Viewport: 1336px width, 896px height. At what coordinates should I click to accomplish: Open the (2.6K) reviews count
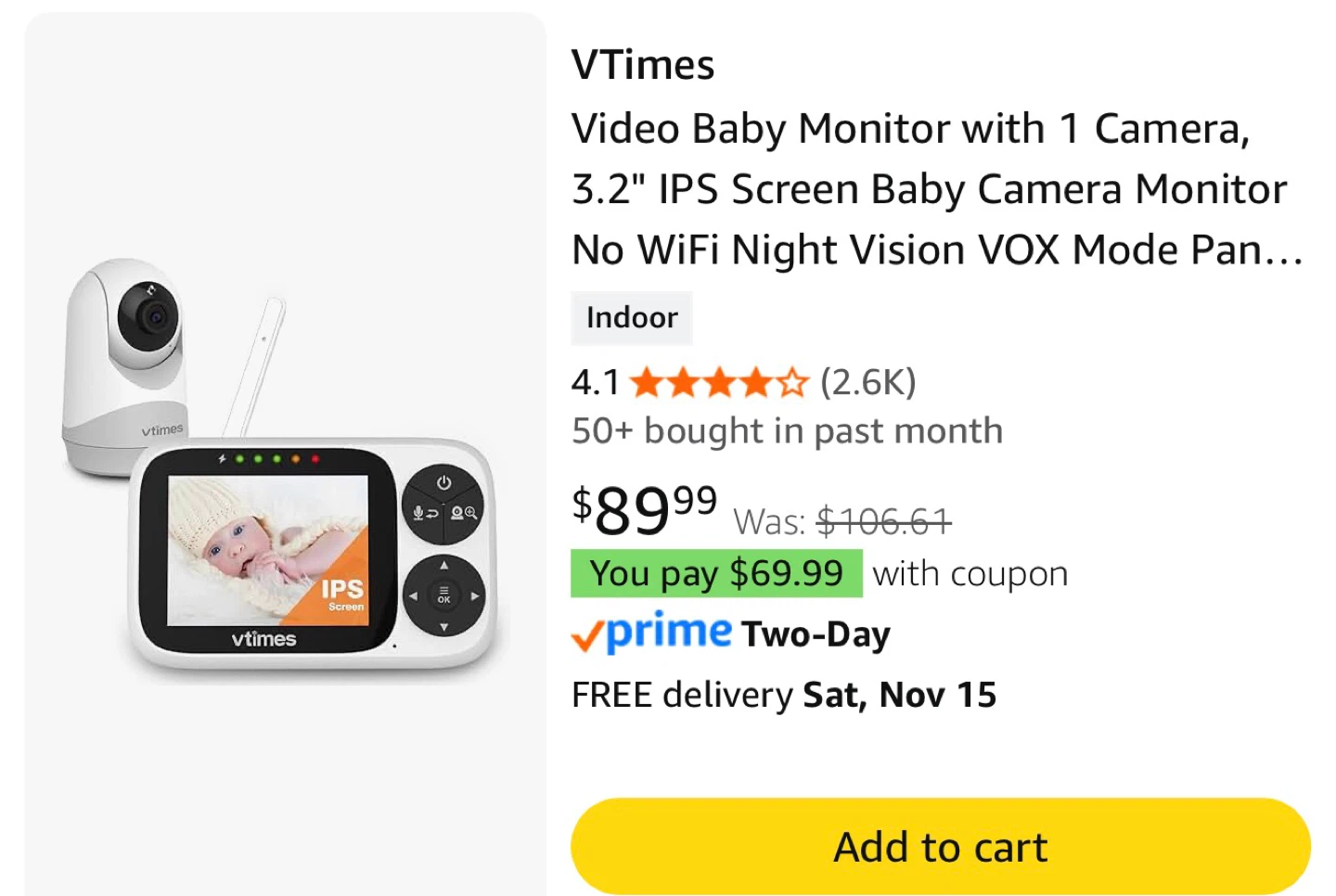(x=868, y=382)
